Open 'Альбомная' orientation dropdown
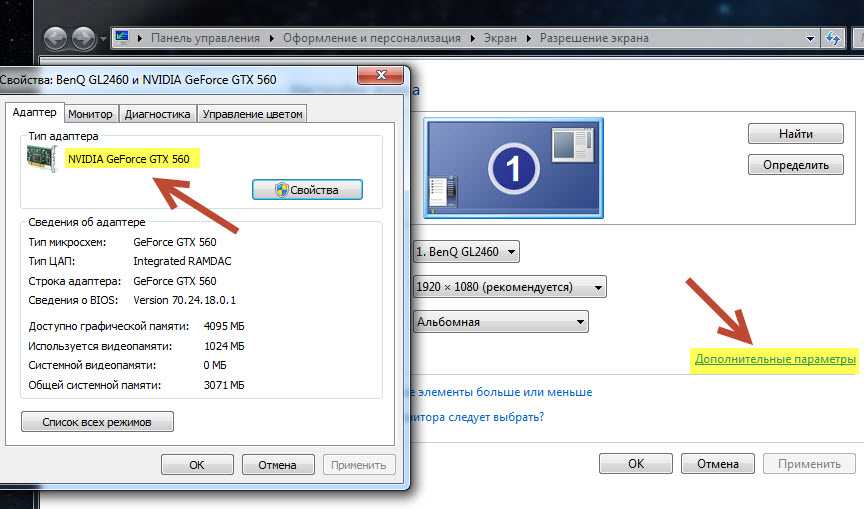Image resolution: width=864 pixels, height=509 pixels. 500,322
